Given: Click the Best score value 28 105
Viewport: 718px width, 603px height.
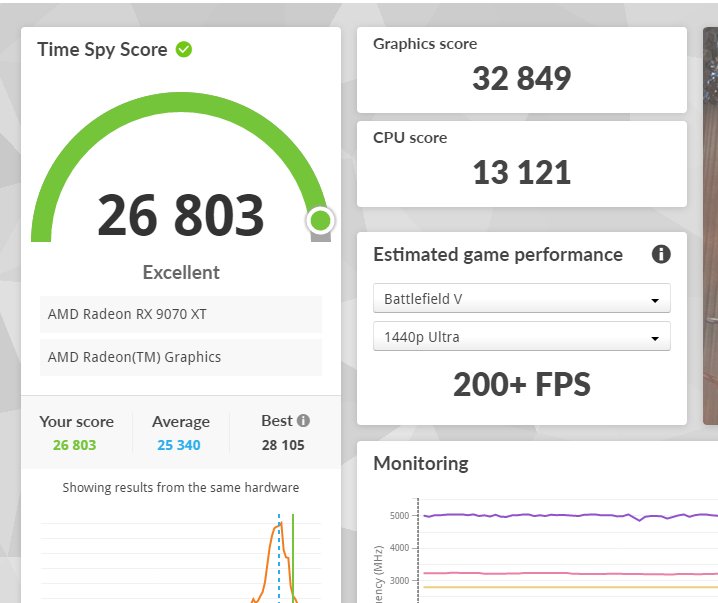Looking at the screenshot, I should (283, 445).
